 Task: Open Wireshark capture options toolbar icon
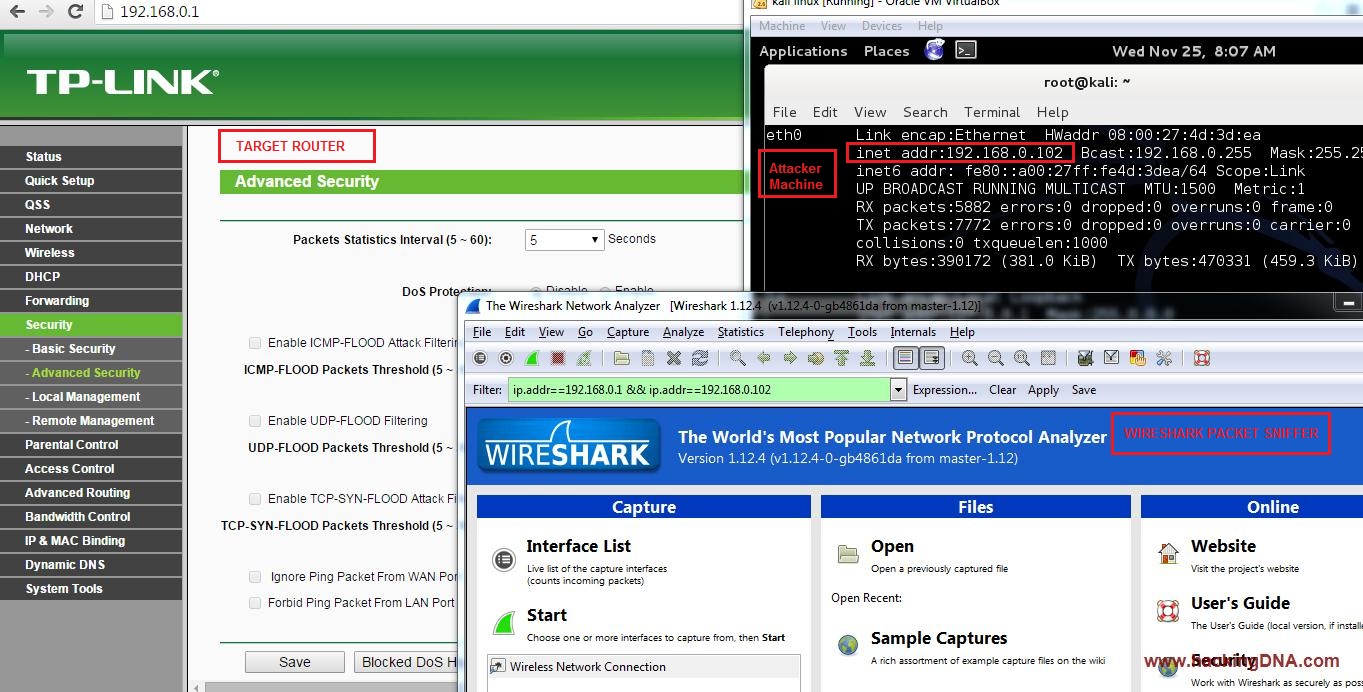pyautogui.click(x=506, y=358)
